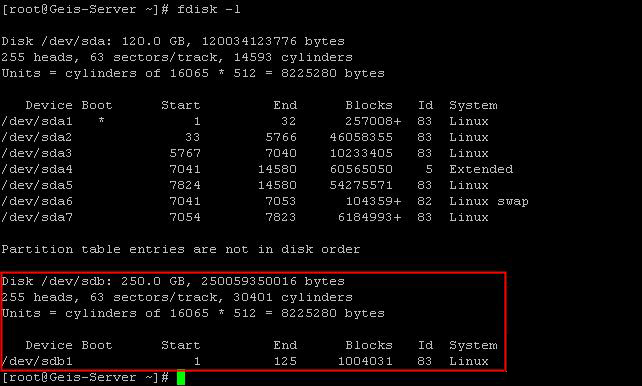Select the "7824" start value of sda5

coord(185,185)
